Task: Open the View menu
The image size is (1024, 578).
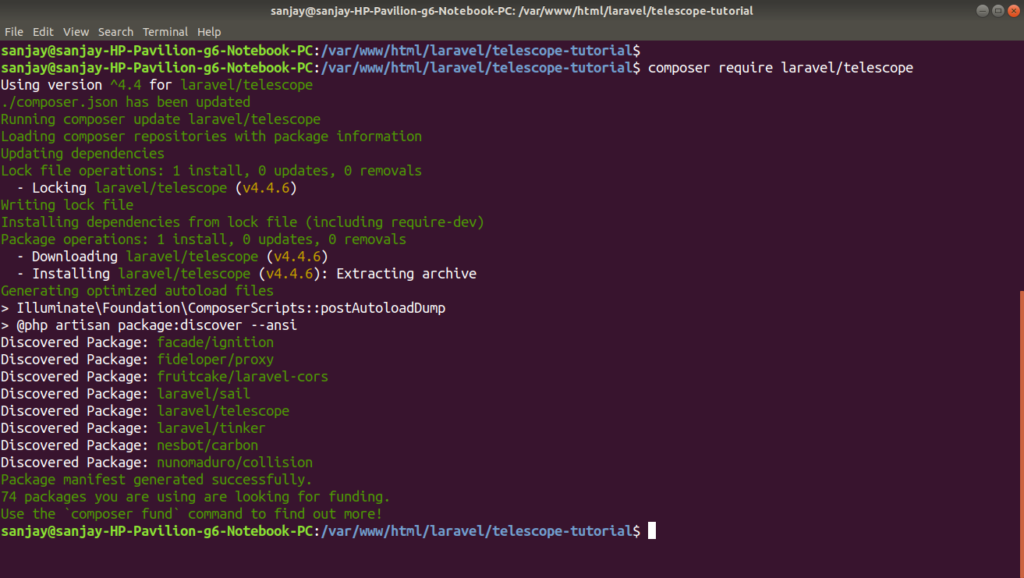Action: click(x=76, y=31)
